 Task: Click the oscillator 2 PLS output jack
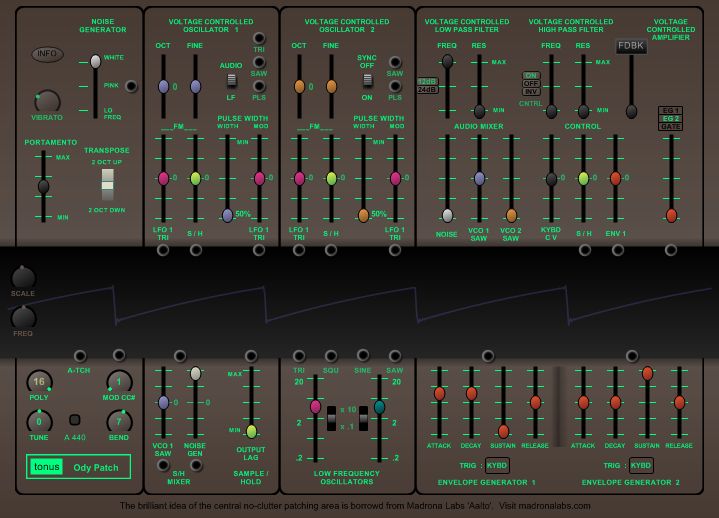tap(395, 86)
